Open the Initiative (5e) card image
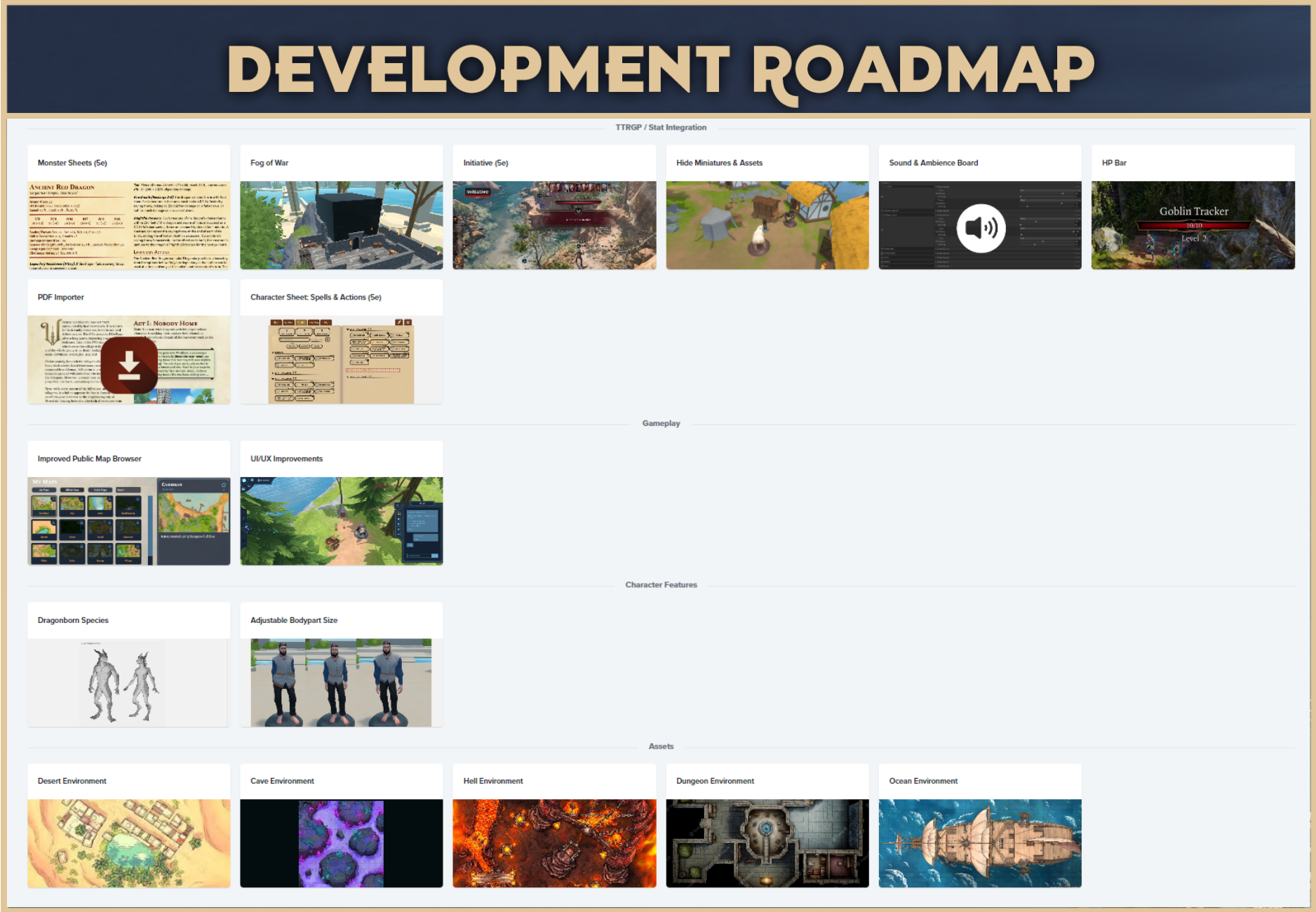This screenshot has height=912, width=1316. coord(554,225)
